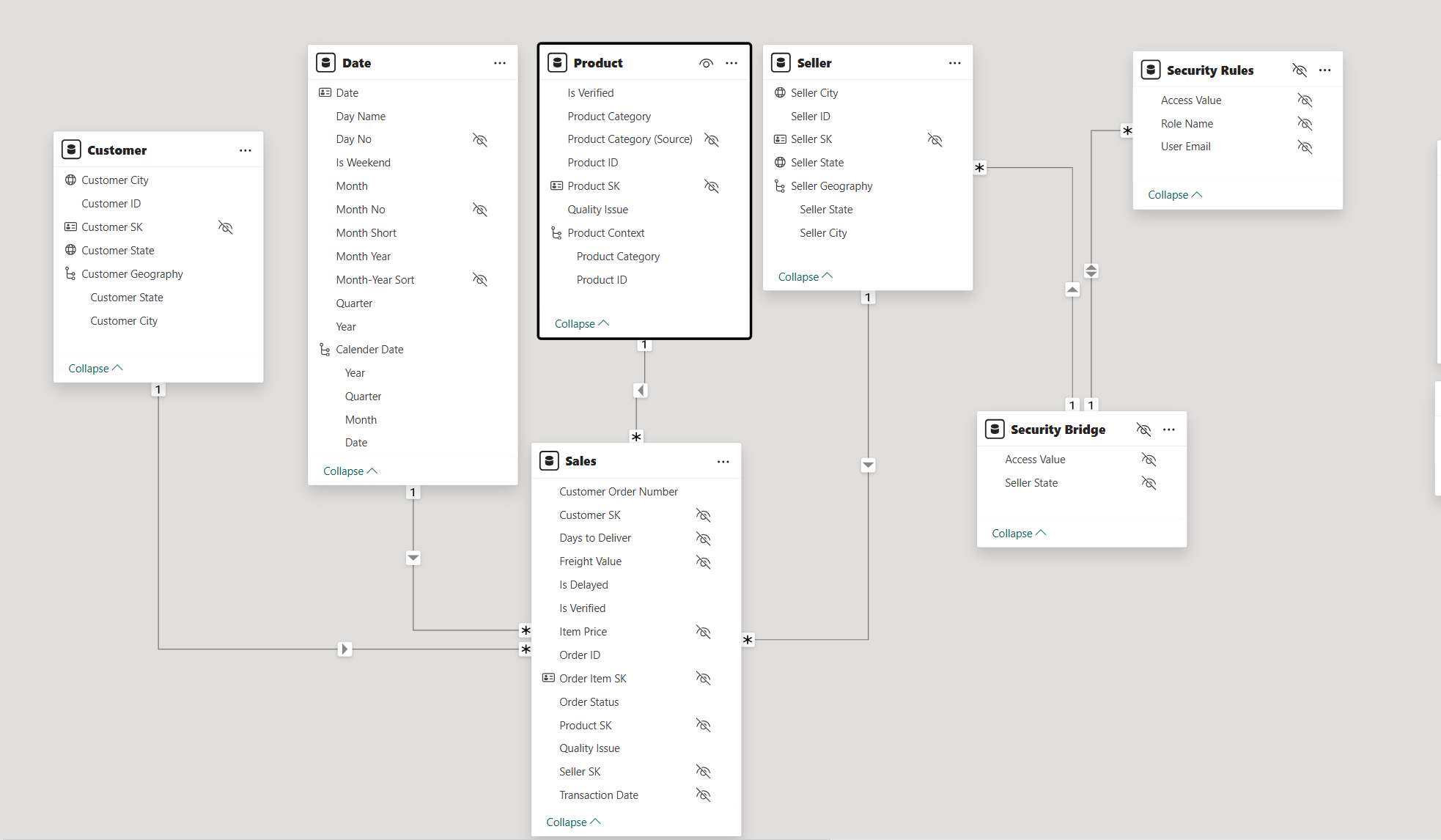The image size is (1441, 840).
Task: Click the Customer Geography hierarchy icon
Action: pyautogui.click(x=70, y=273)
